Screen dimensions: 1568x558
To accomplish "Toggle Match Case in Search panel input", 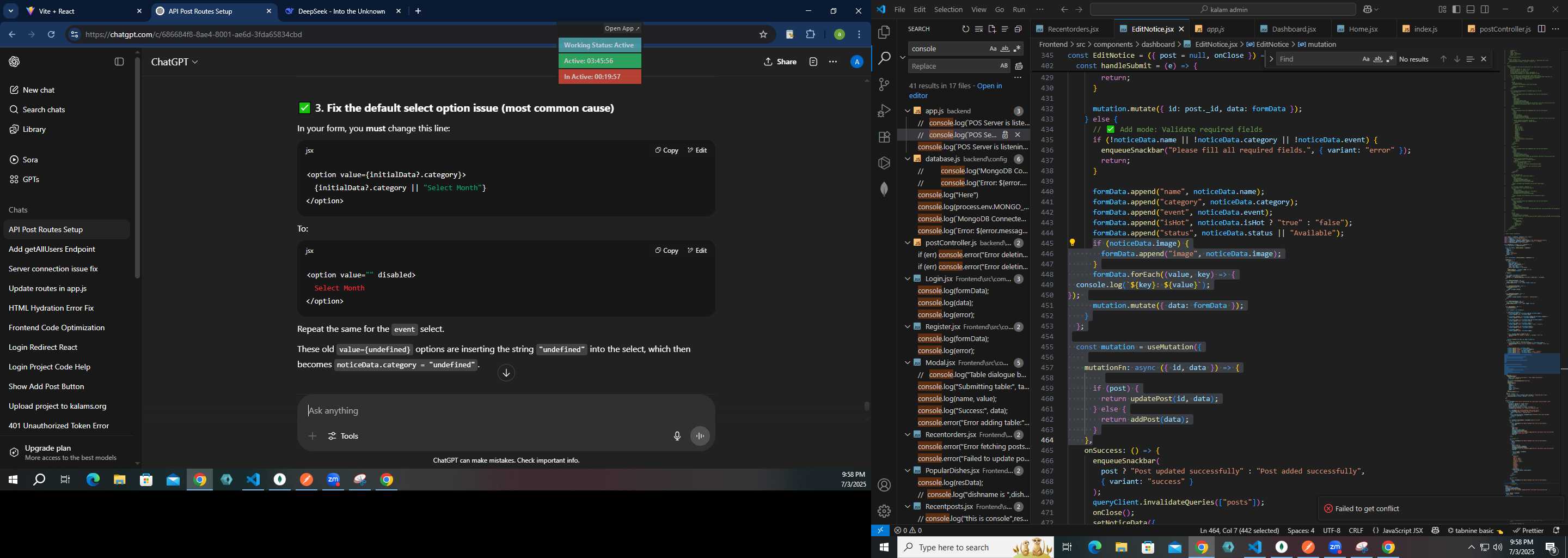I will pyautogui.click(x=993, y=48).
